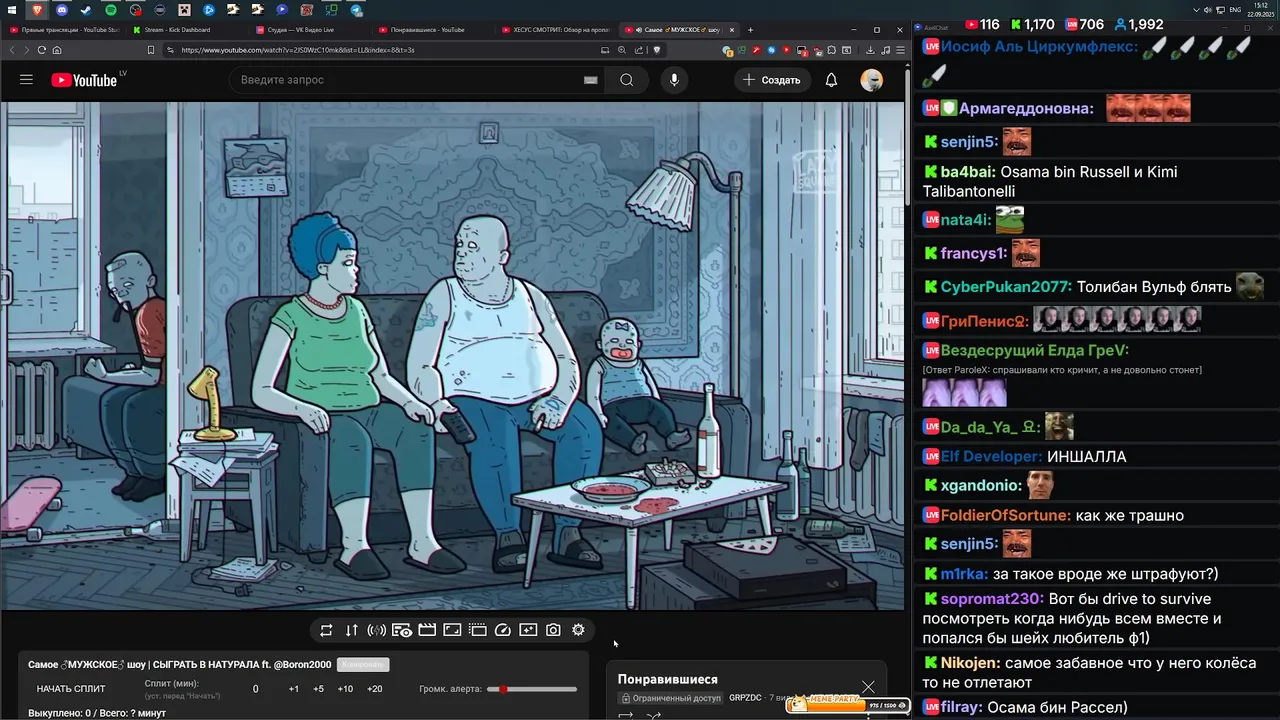This screenshot has width=1280, height=720.
Task: Click the browser home icon
Action: [57, 50]
